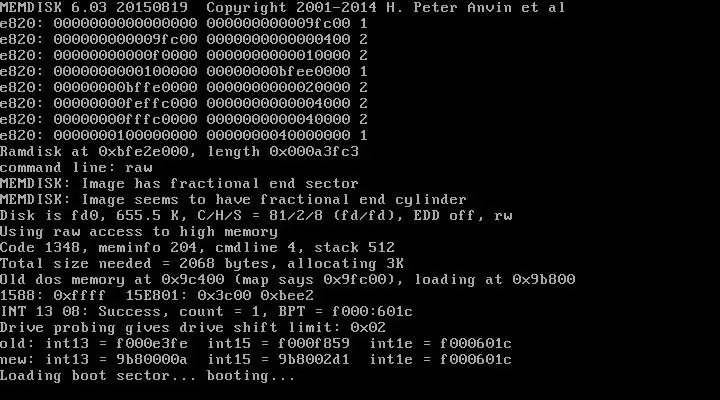The height and width of the screenshot is (400, 720).
Task: Click the MEMDISK 6.03 version header line
Action: (282, 7)
